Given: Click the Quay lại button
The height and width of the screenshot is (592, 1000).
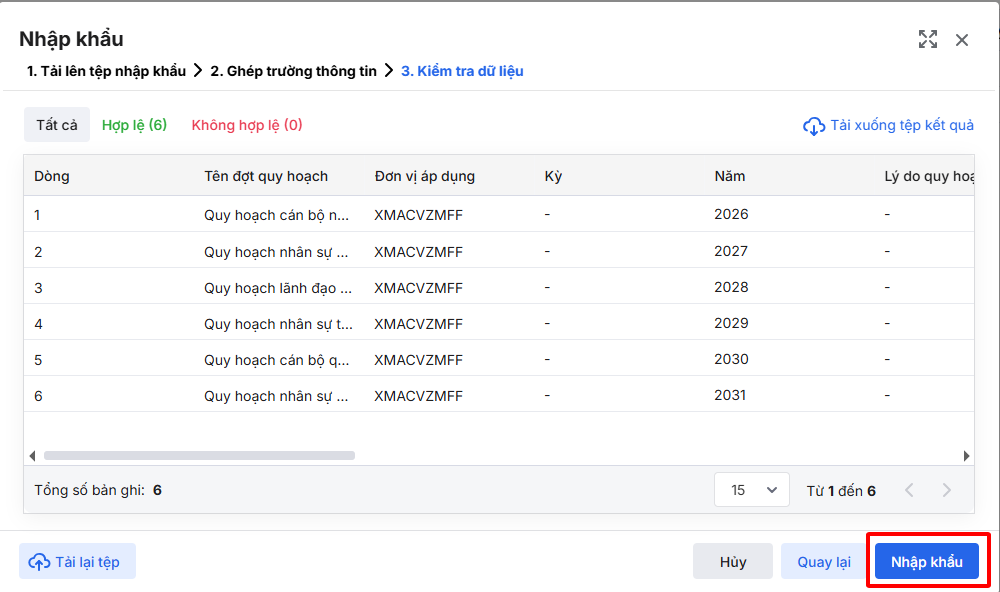Looking at the screenshot, I should coord(823,562).
